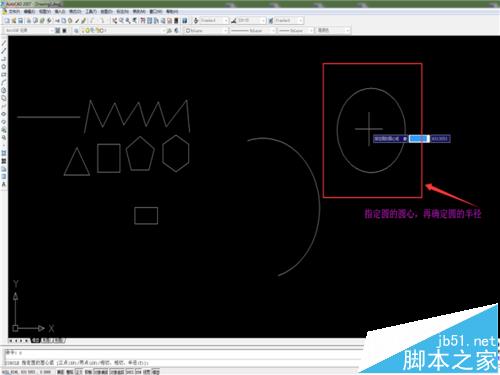Select the hexagon shape in drawing
This screenshot has width=500, height=375.
(176, 153)
